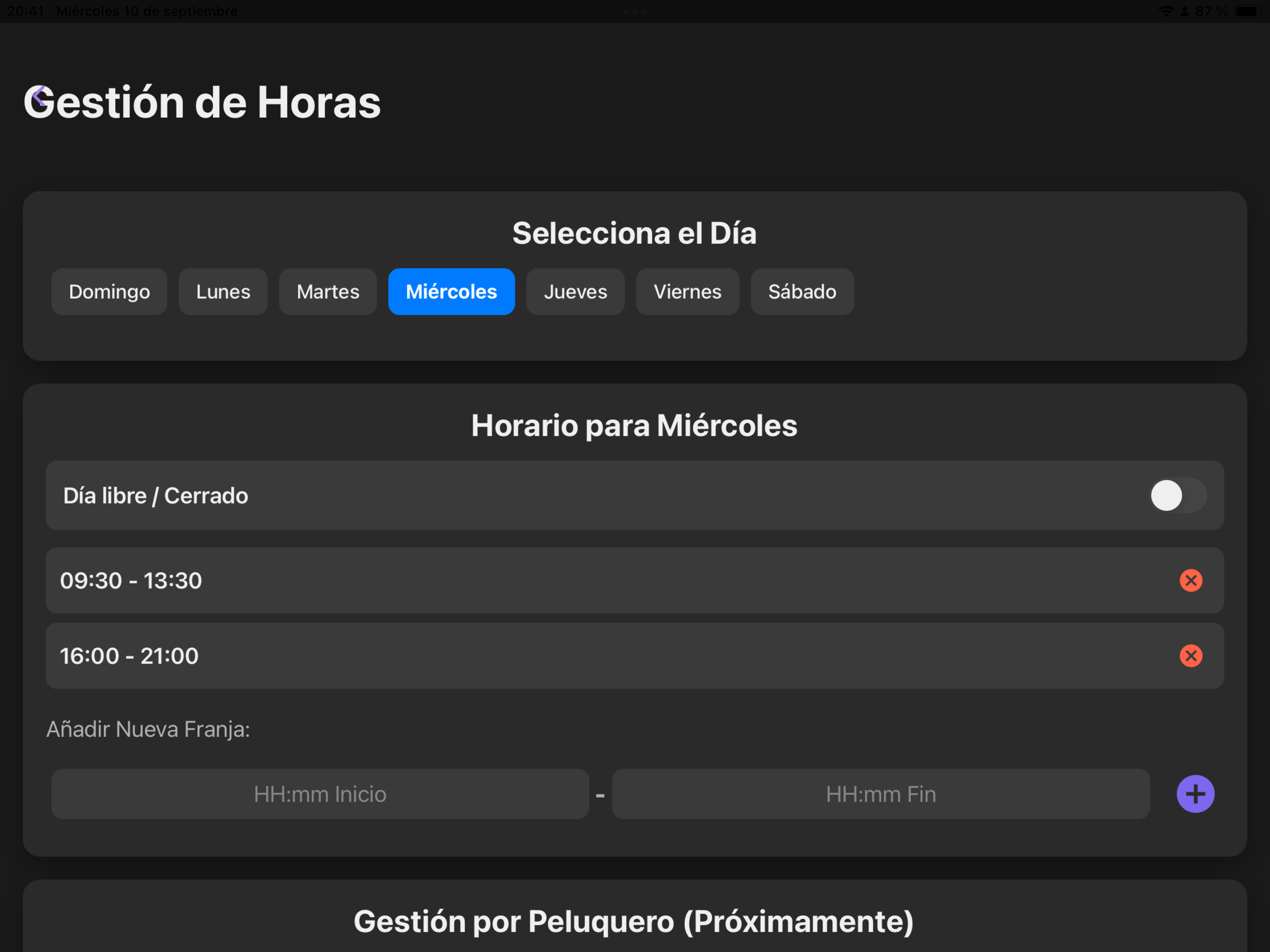Tap the status bar clock 20:41
This screenshot has width=1270, height=952.
point(25,11)
